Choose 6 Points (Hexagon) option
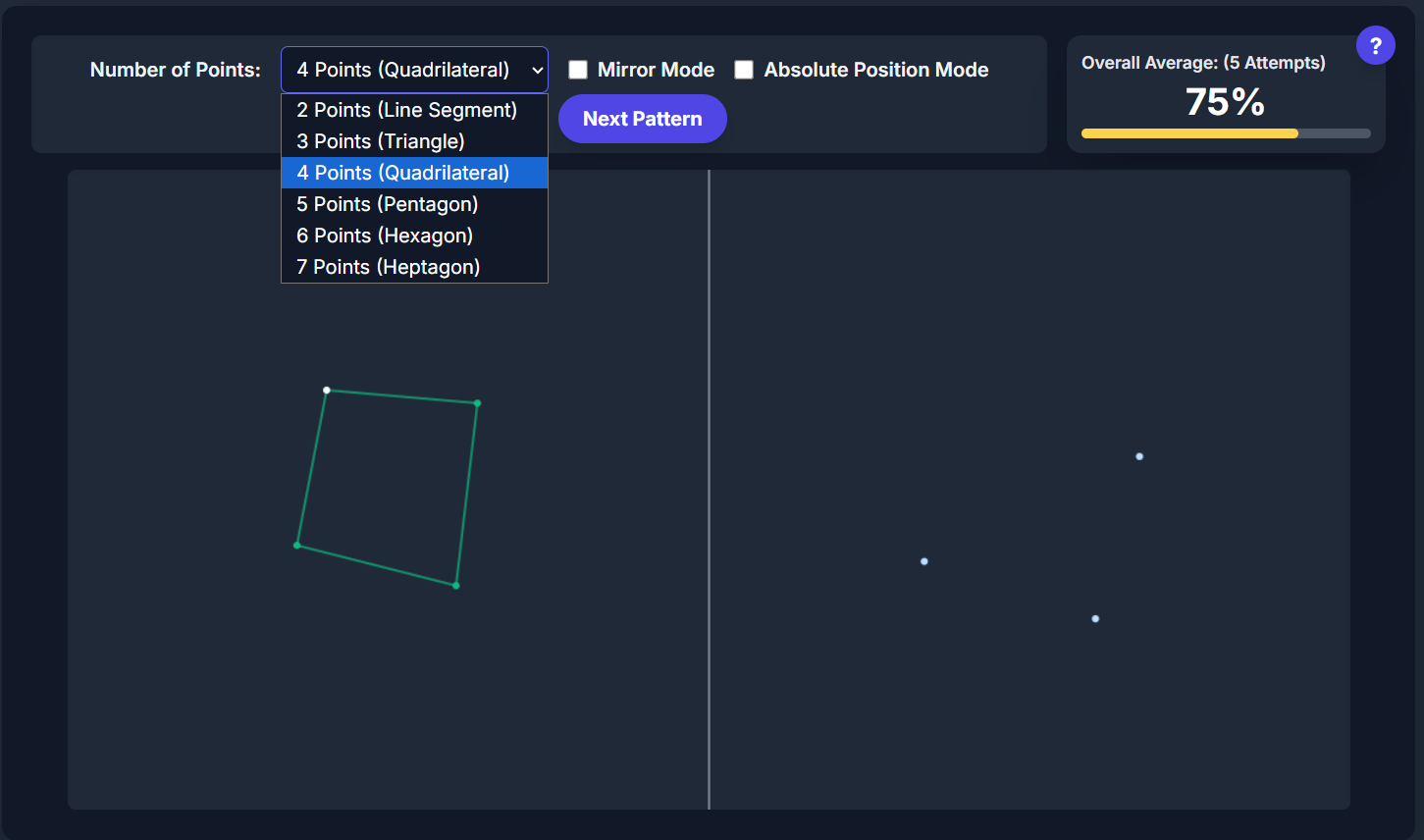The width and height of the screenshot is (1424, 840). point(414,236)
